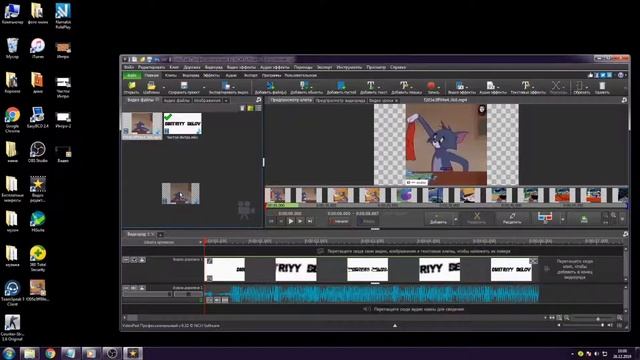Toggle mute on Video track 1
This screenshot has width=640, height=360.
134,260
